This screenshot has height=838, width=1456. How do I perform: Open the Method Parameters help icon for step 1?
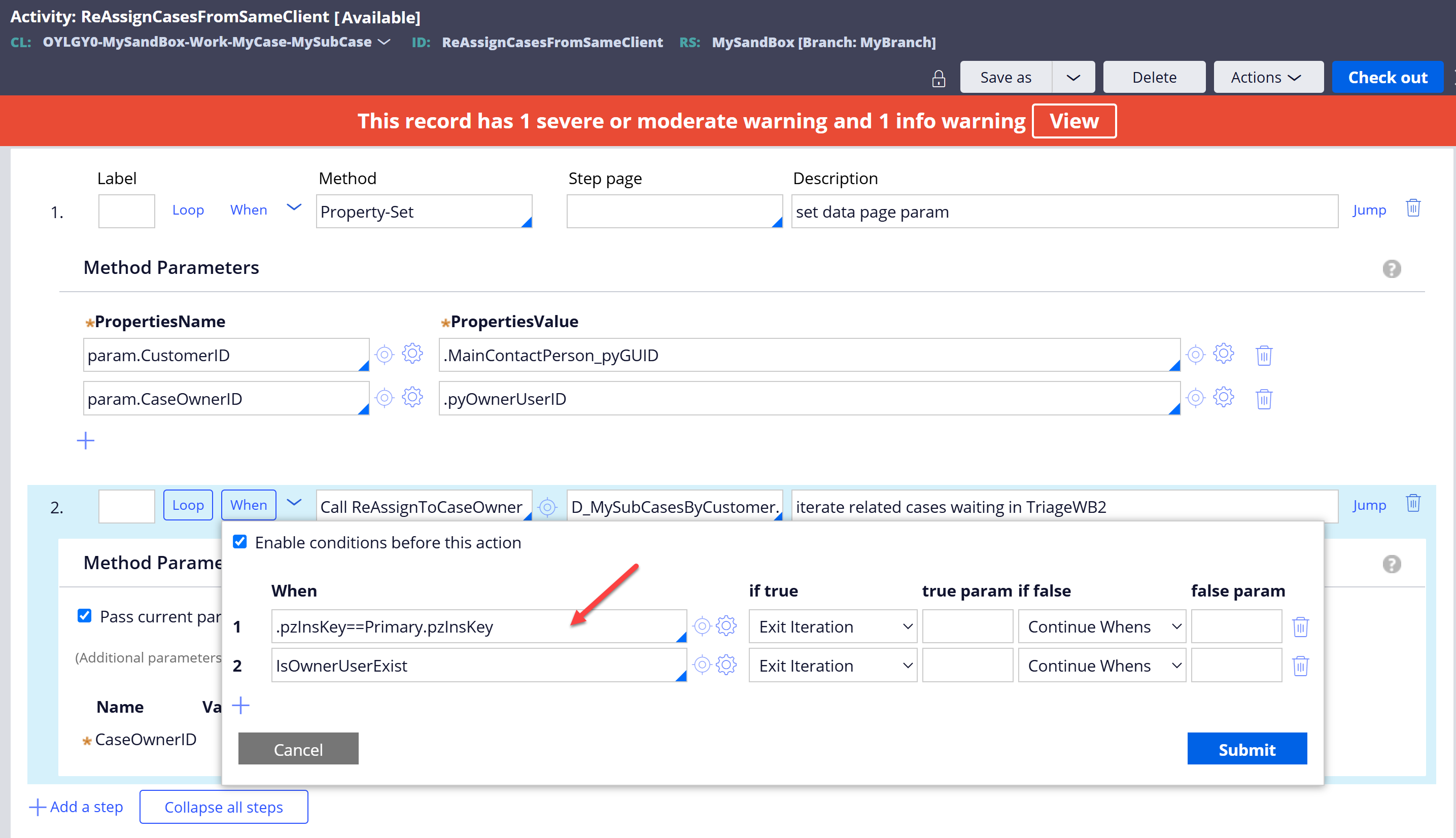coord(1392,269)
